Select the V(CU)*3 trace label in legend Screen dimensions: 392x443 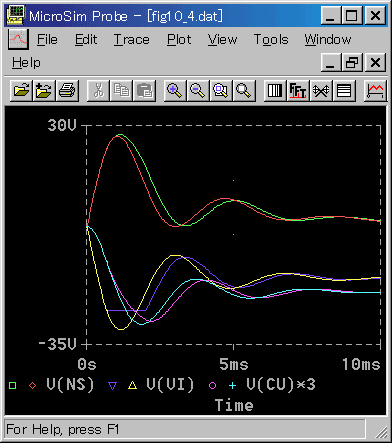click(x=281, y=384)
